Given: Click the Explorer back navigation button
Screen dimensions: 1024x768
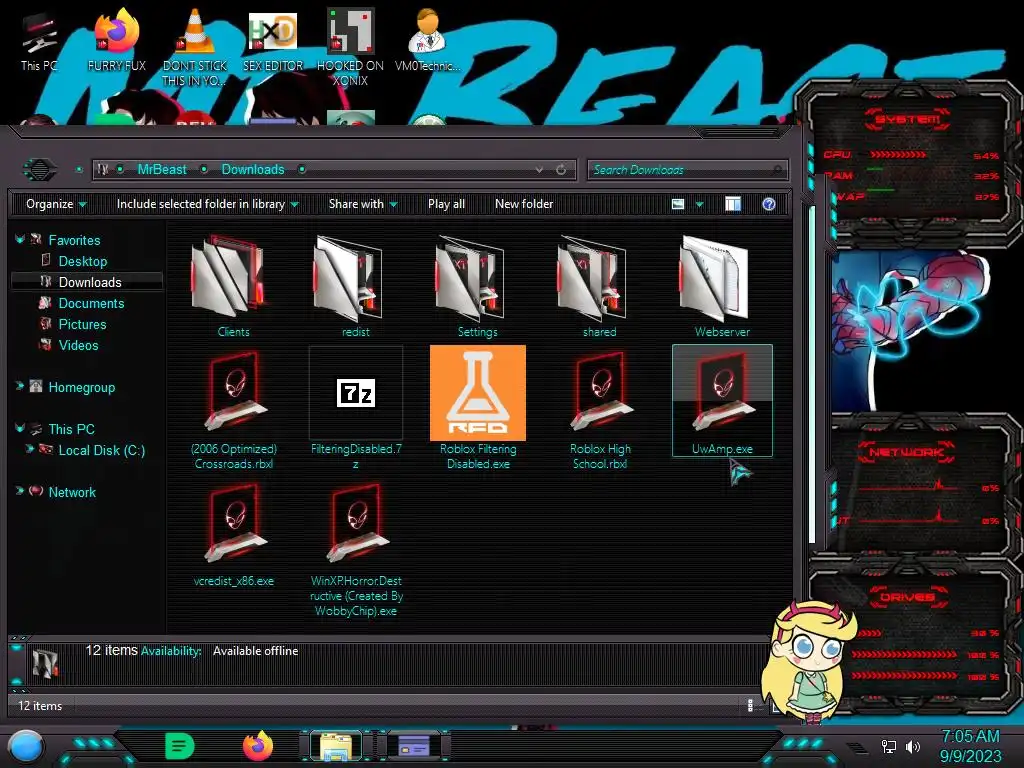Looking at the screenshot, I should tap(40, 170).
